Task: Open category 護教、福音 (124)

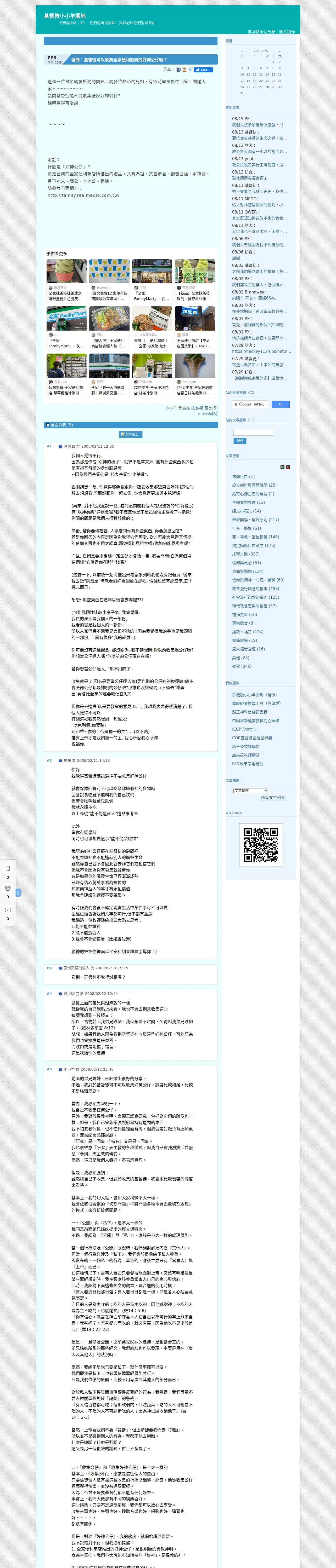Action: 248,632
